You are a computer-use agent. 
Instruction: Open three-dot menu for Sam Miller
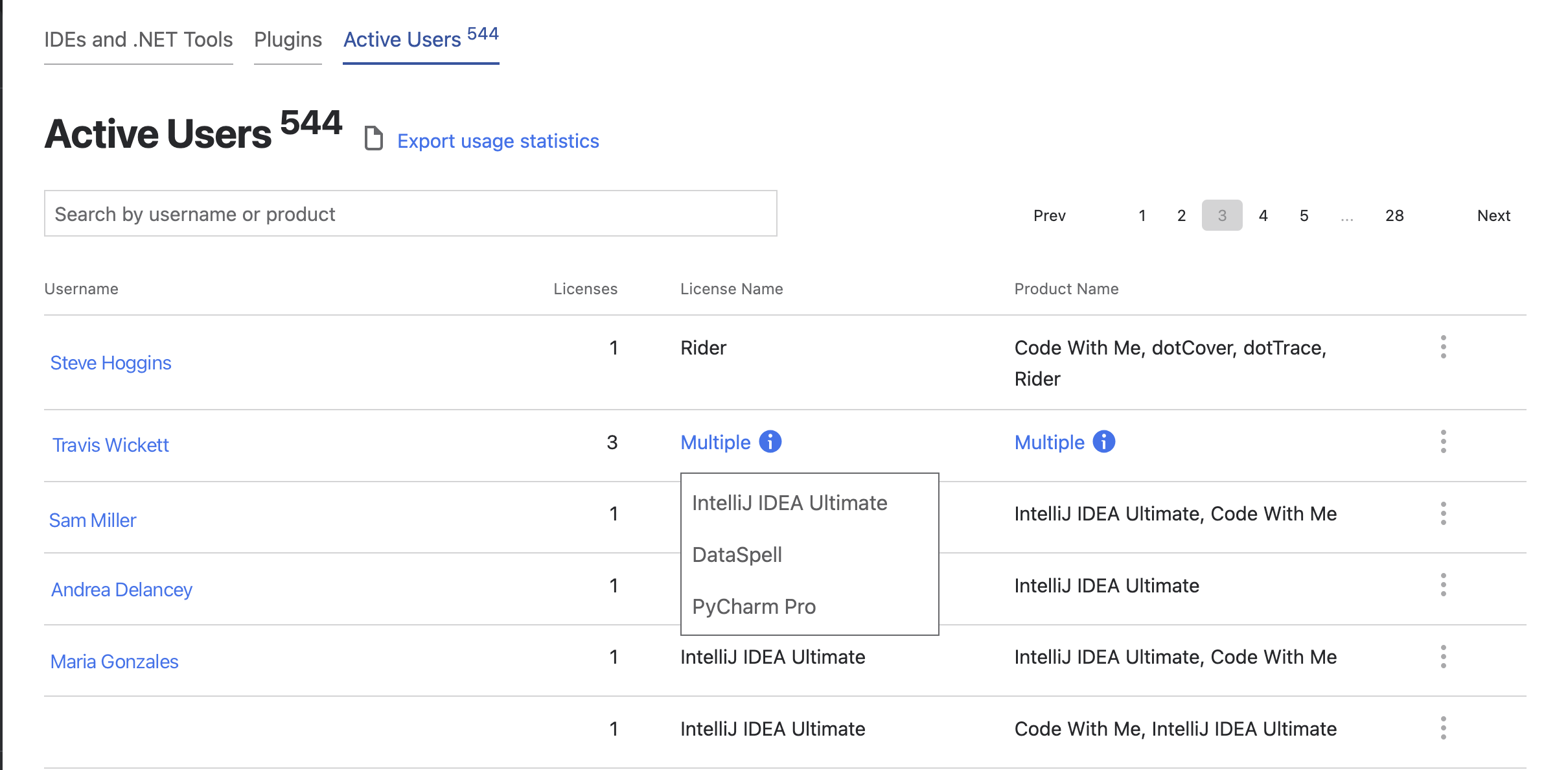point(1443,513)
